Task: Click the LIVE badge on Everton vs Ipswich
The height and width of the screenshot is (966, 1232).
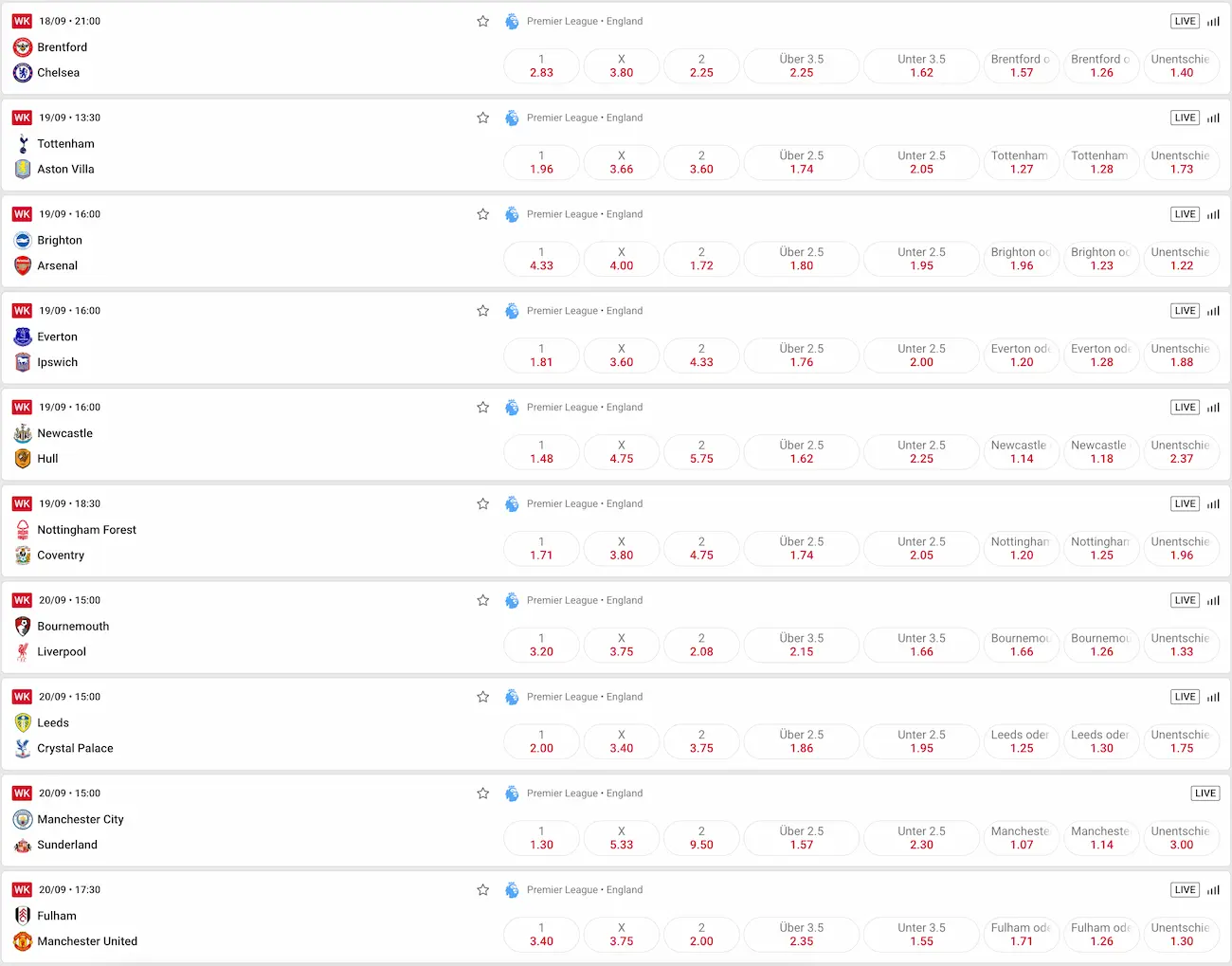Action: (x=1185, y=311)
